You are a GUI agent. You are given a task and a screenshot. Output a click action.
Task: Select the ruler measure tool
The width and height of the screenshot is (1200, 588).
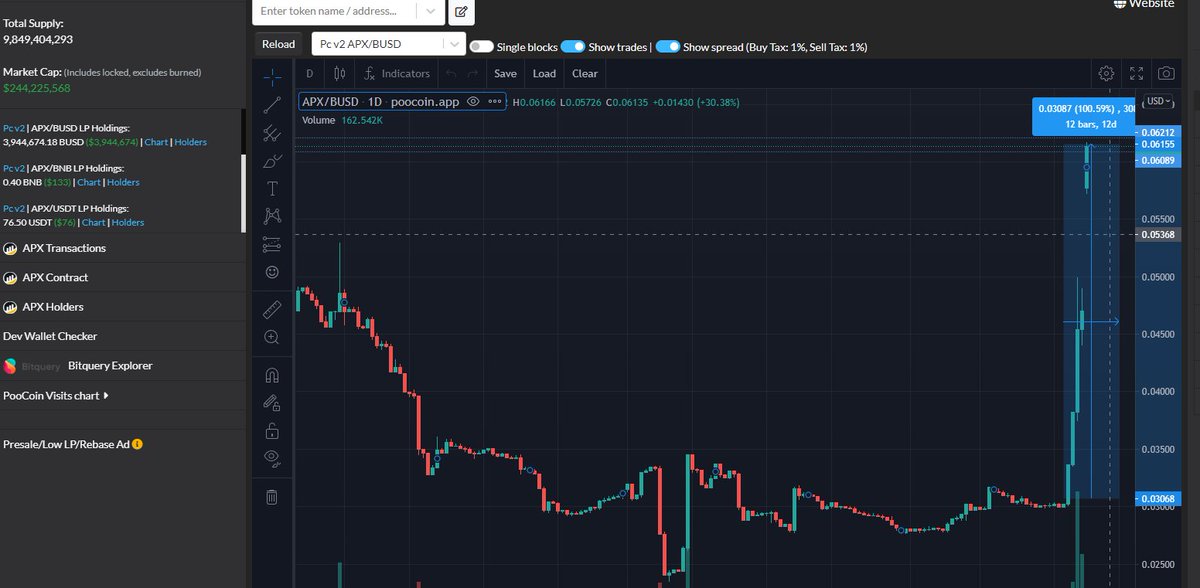point(271,309)
